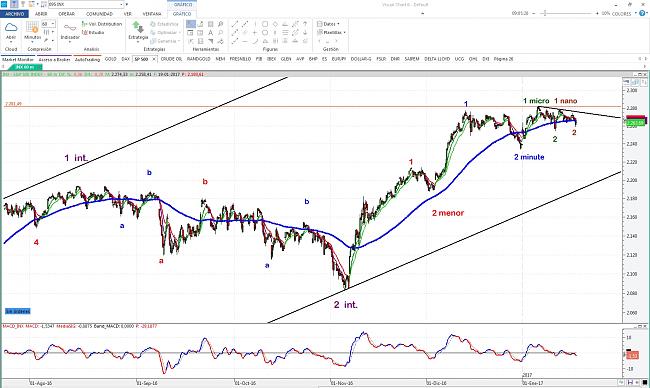
Task: Open the ARCHIVO menu
Action: (x=15, y=14)
